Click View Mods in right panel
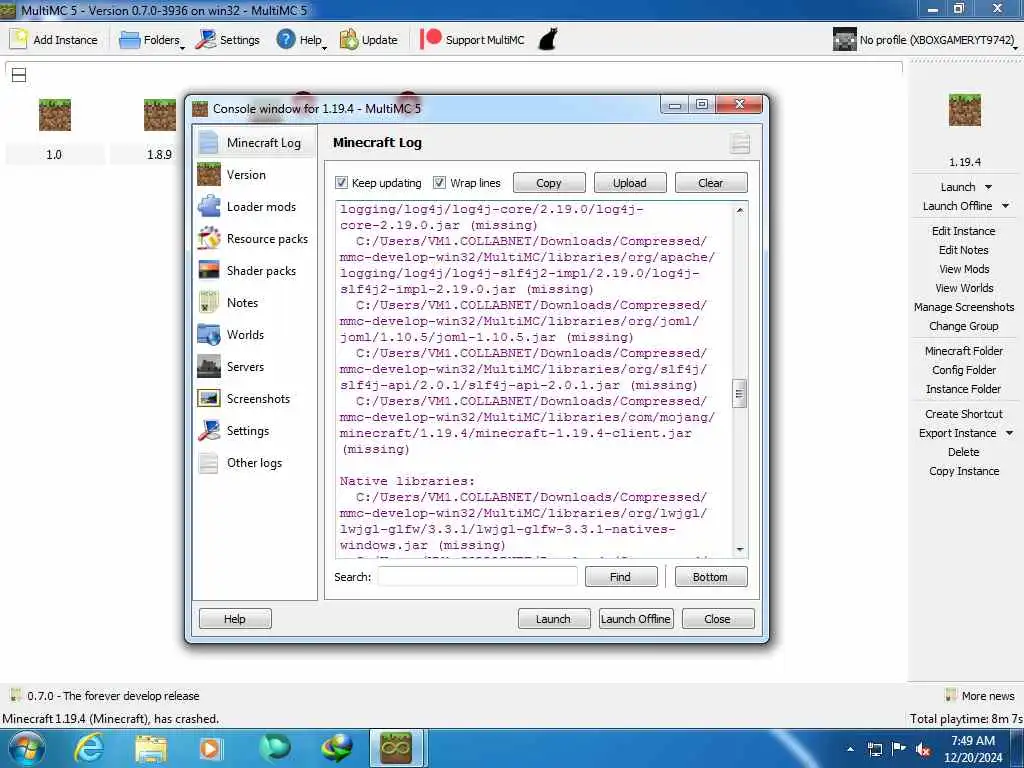 pyautogui.click(x=963, y=268)
